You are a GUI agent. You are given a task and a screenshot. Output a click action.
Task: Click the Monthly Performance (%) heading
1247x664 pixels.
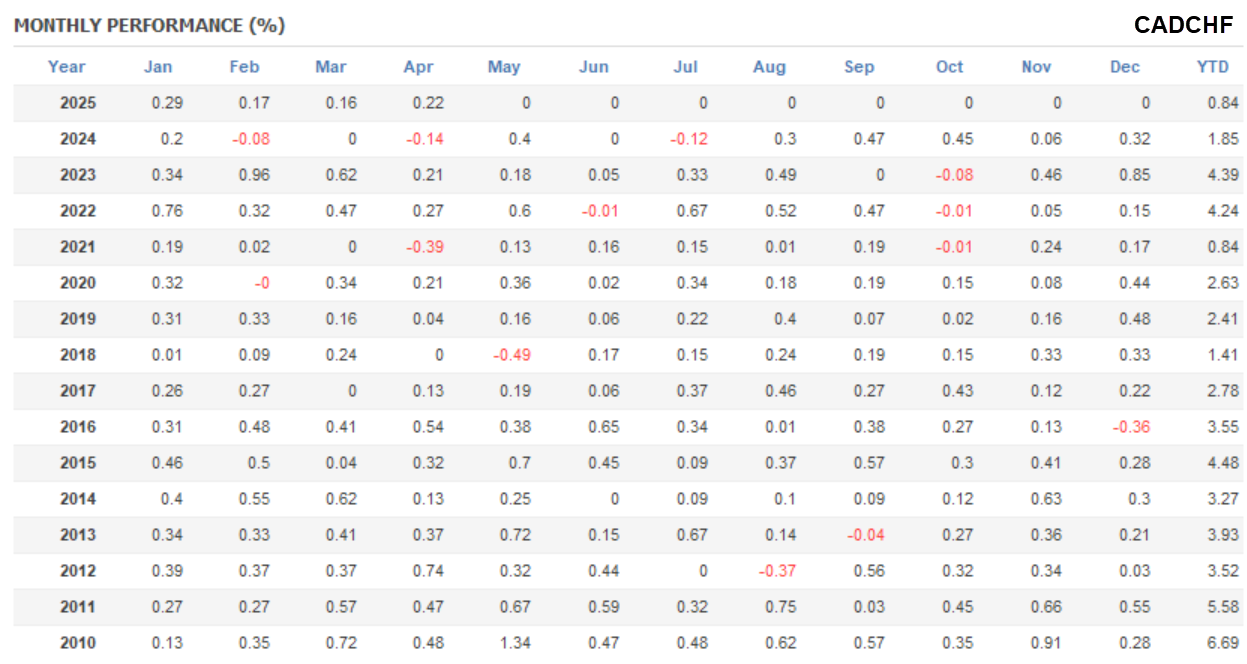pos(150,26)
